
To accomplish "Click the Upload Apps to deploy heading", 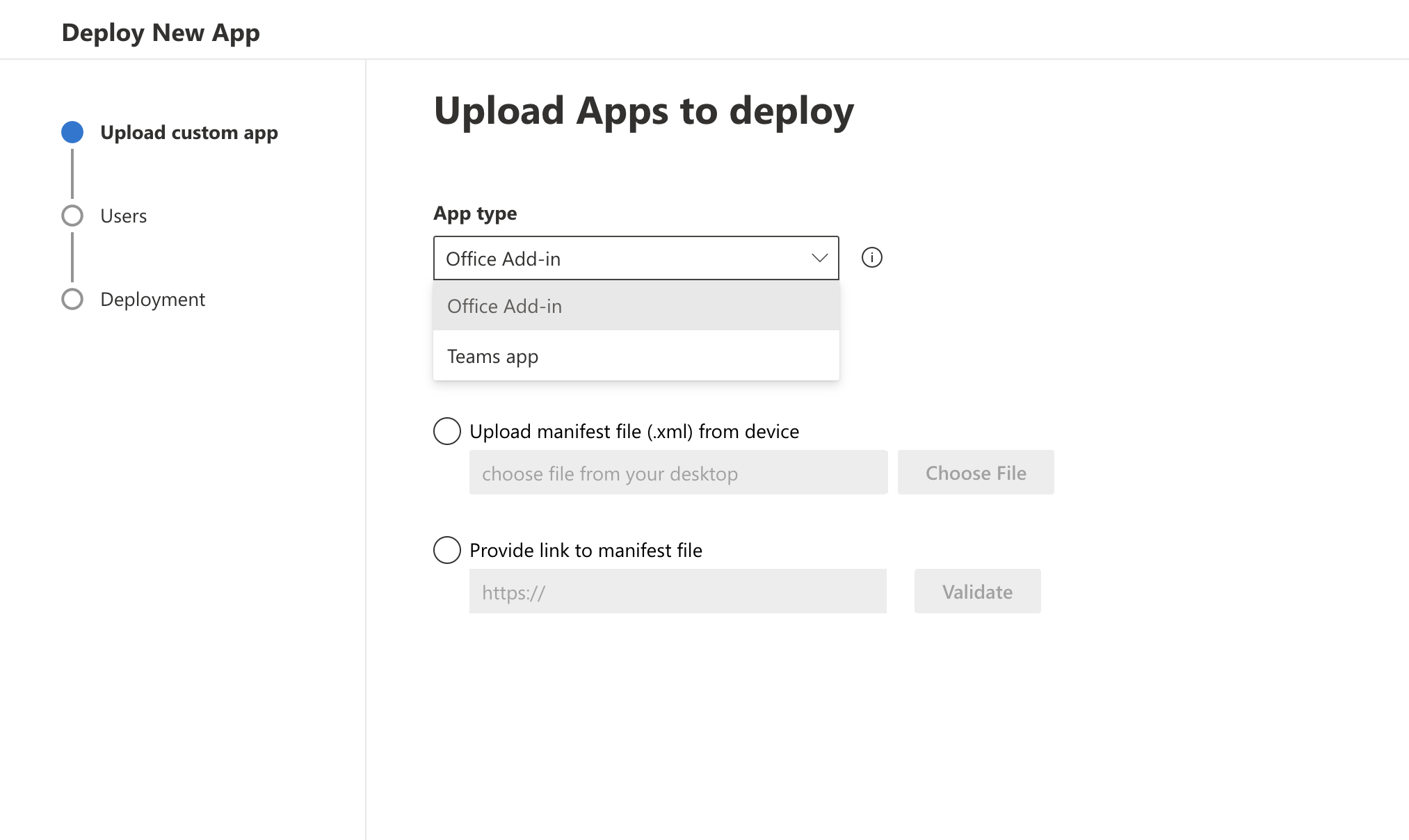I will pyautogui.click(x=644, y=111).
